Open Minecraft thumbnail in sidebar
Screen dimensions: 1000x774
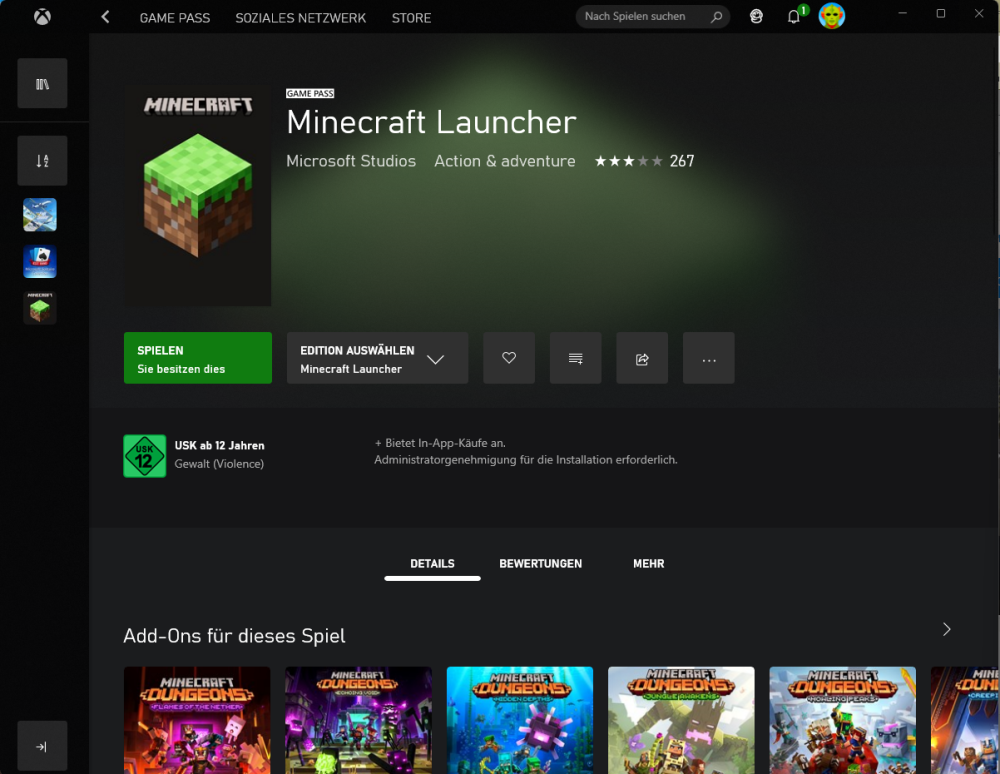[x=40, y=308]
